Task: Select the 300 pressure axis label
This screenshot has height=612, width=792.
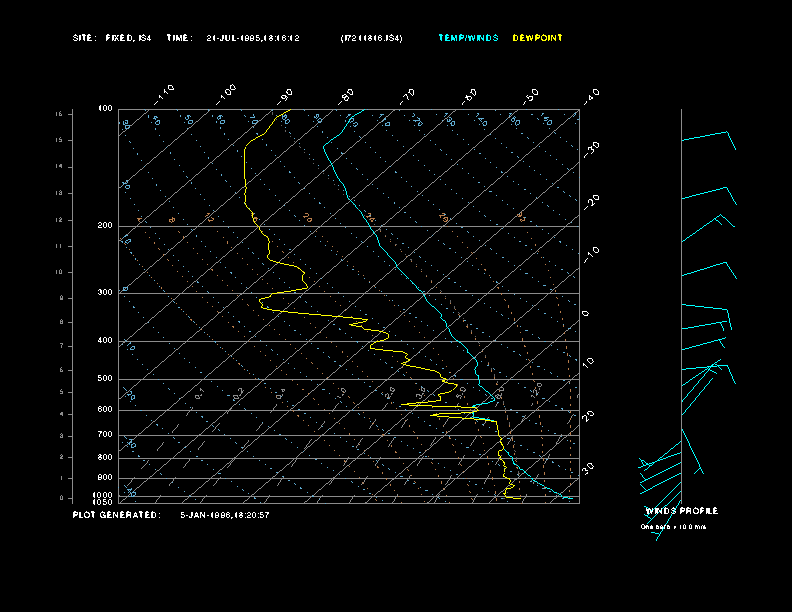Action: [x=105, y=293]
